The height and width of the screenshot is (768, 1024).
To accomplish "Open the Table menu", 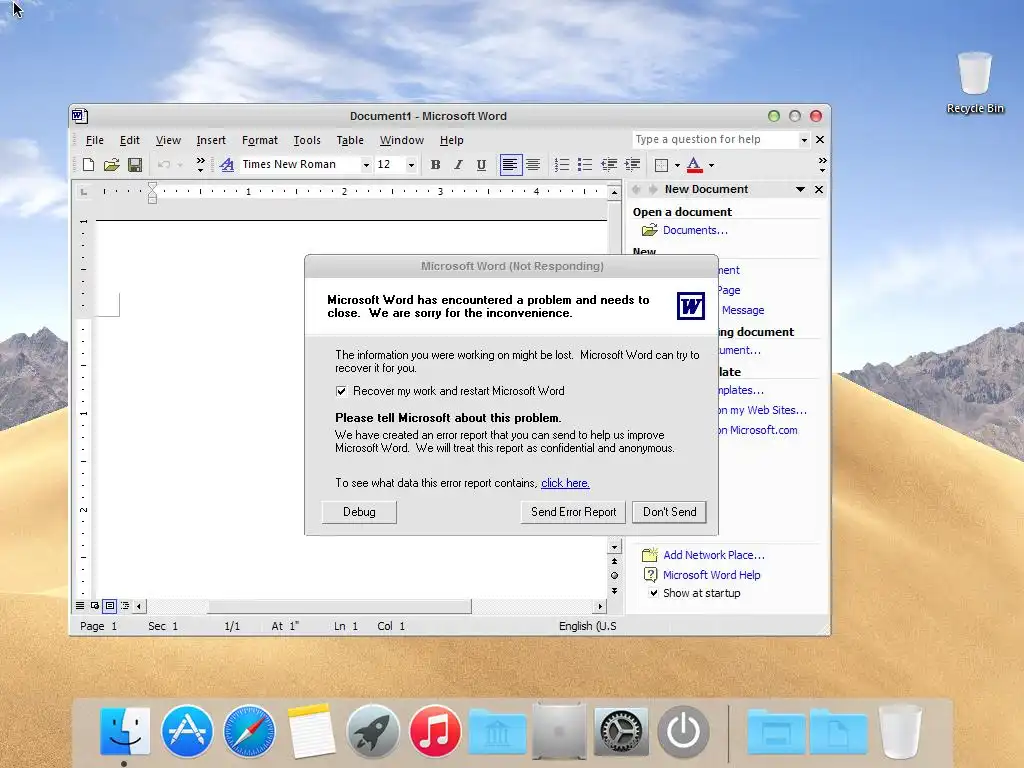I will tap(350, 140).
